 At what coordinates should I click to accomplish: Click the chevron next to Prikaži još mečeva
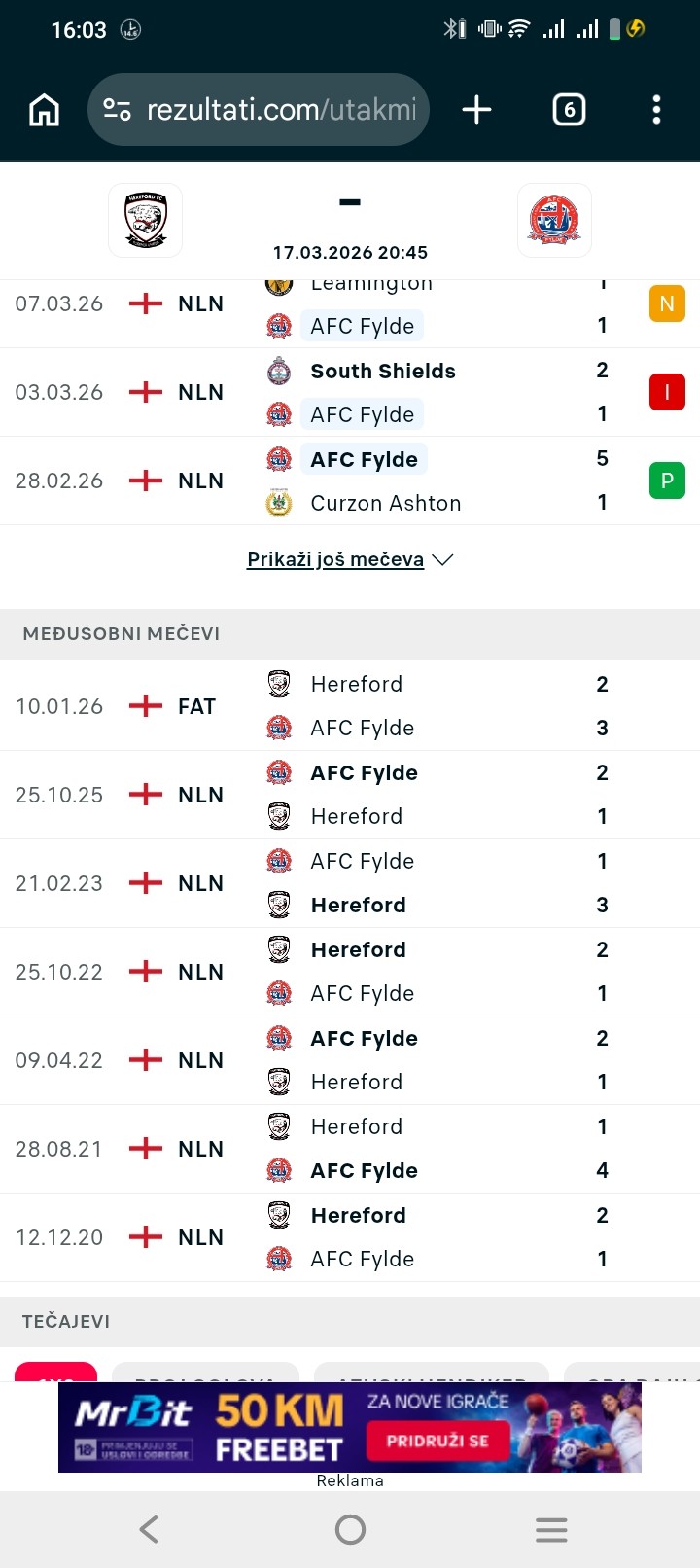[443, 560]
